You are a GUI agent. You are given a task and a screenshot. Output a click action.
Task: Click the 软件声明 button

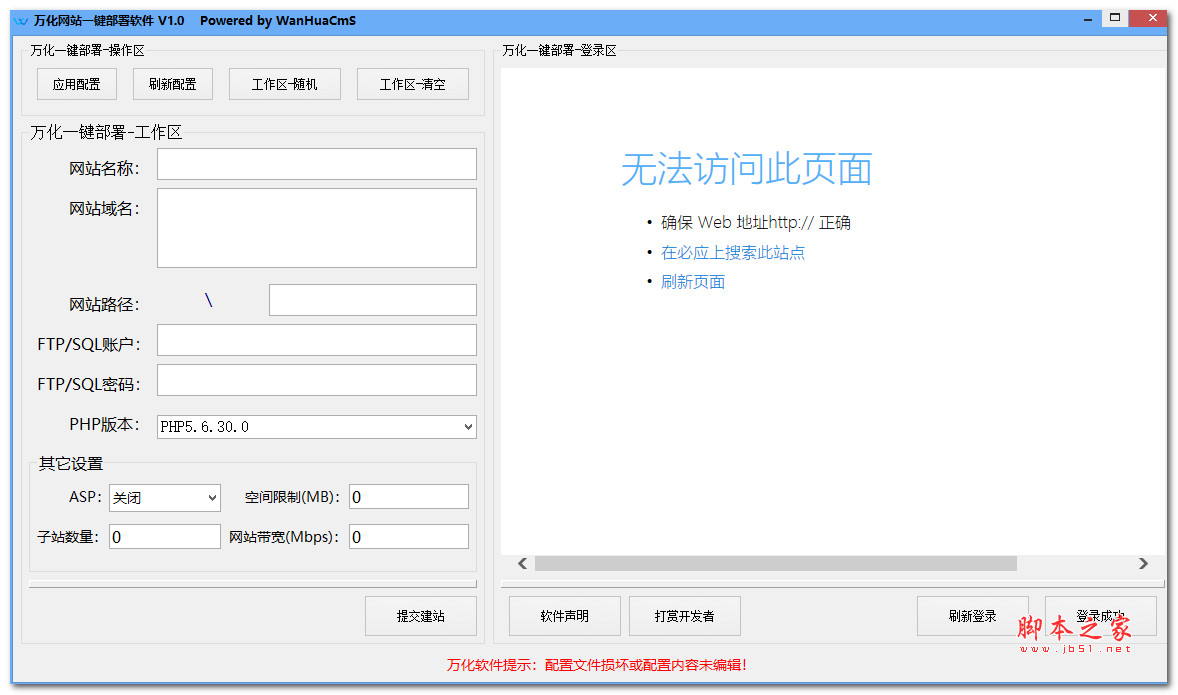pyautogui.click(x=564, y=616)
